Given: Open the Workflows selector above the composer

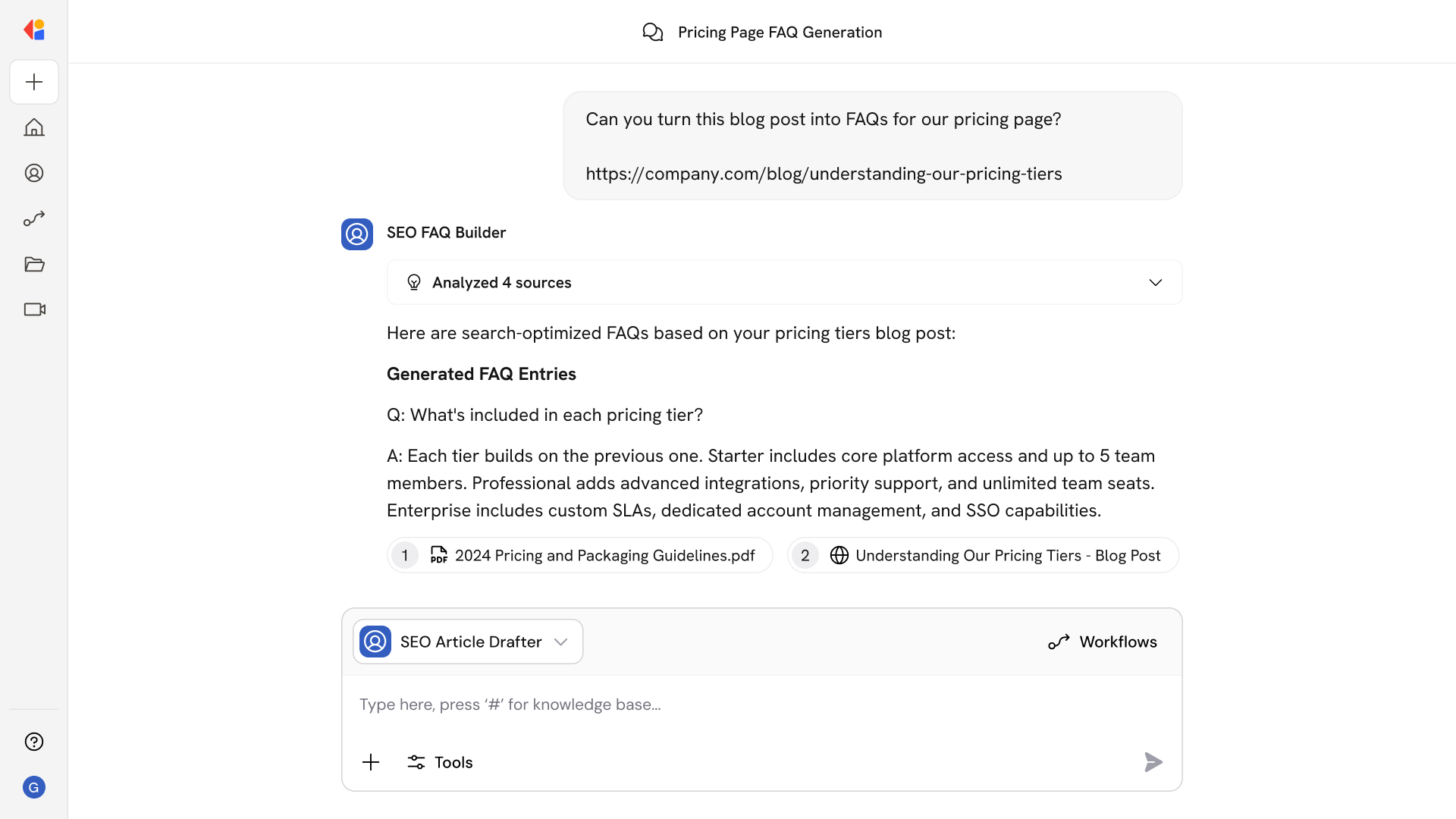Looking at the screenshot, I should tap(1103, 641).
